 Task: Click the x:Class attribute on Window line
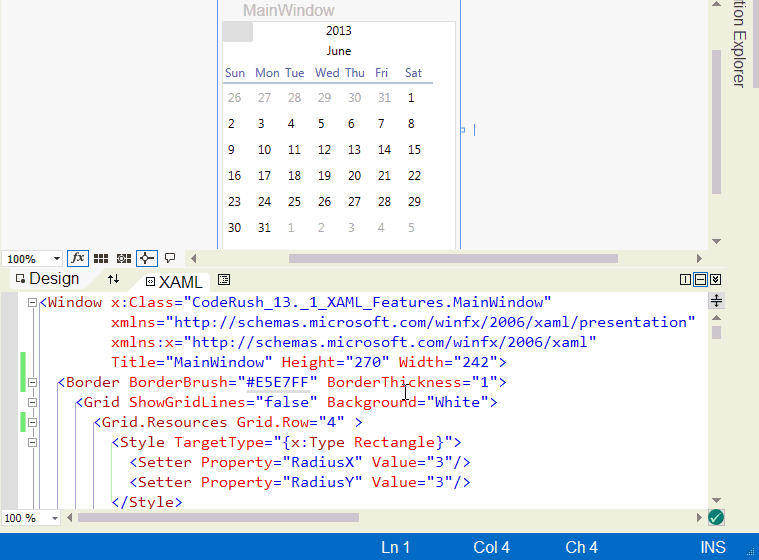click(x=331, y=303)
